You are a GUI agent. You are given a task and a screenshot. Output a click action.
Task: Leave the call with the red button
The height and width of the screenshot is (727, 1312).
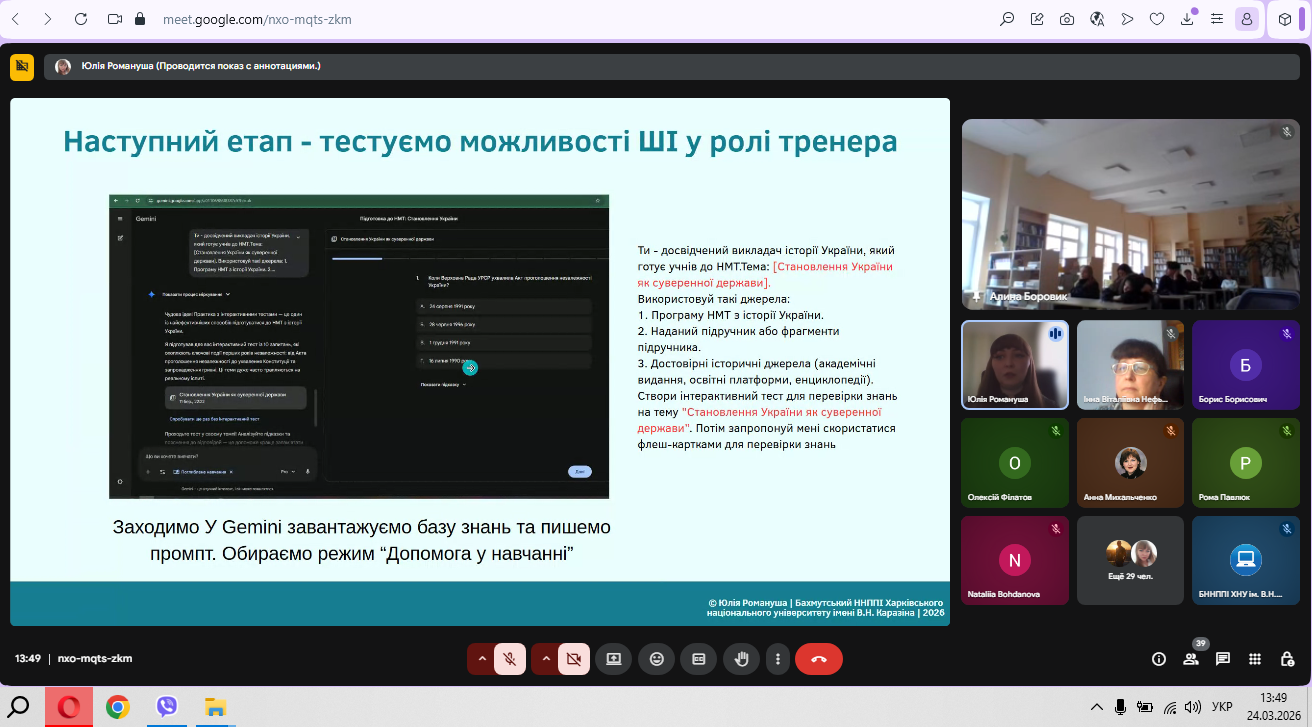point(818,659)
